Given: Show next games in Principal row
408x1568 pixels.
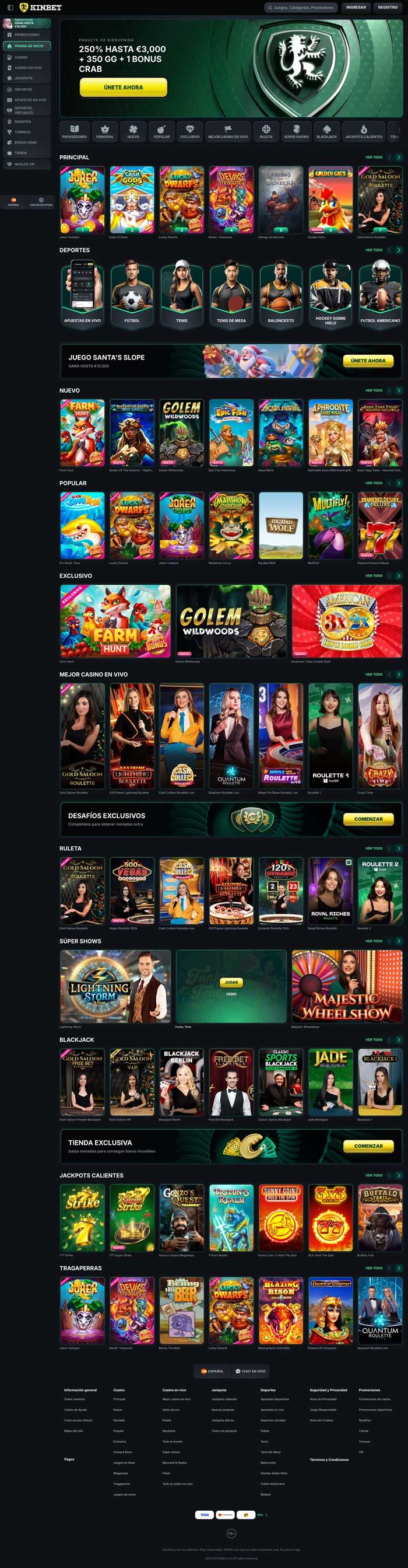Looking at the screenshot, I should 399,157.
